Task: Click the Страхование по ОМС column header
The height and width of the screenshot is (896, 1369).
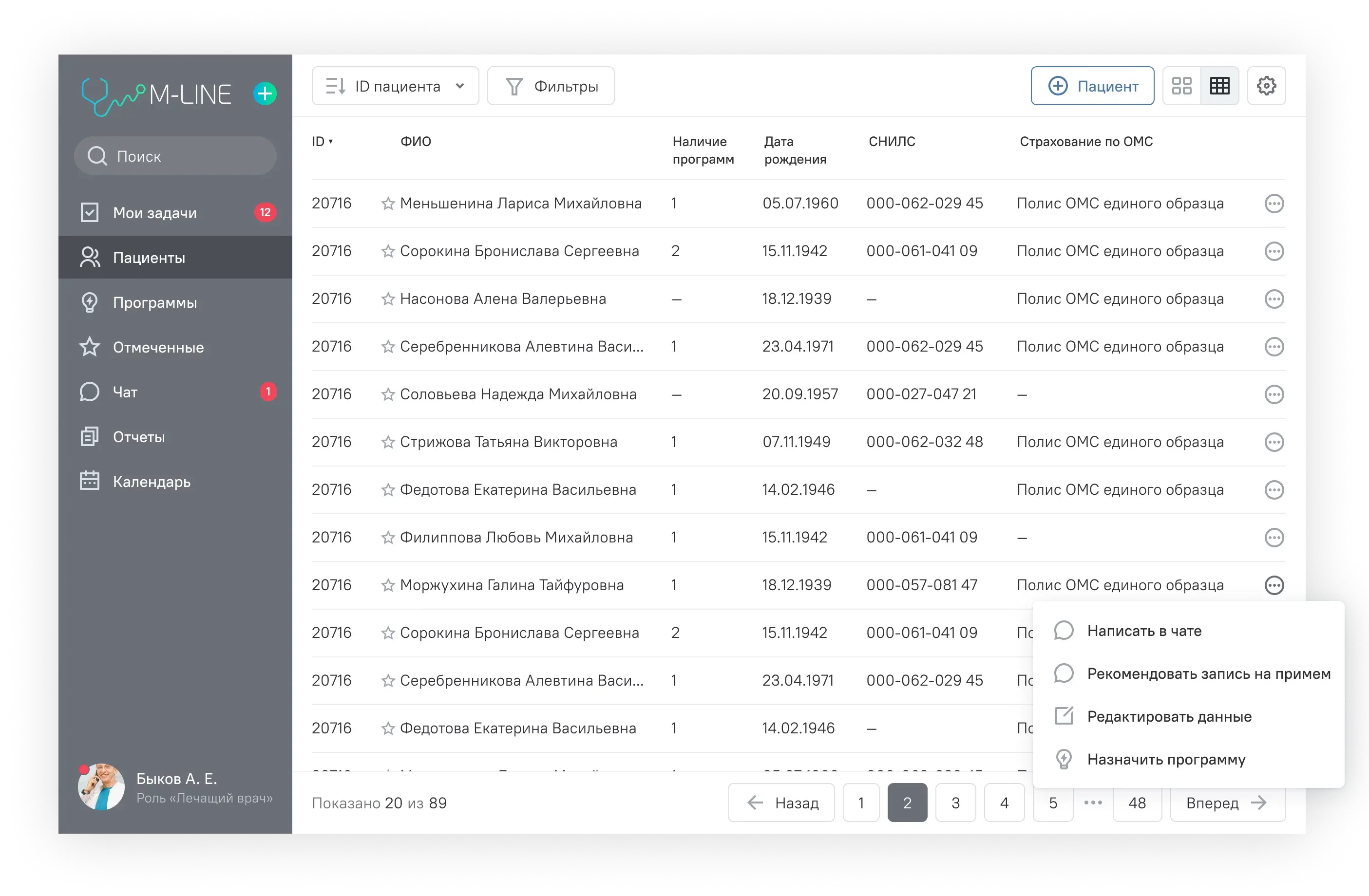Action: pos(1086,142)
